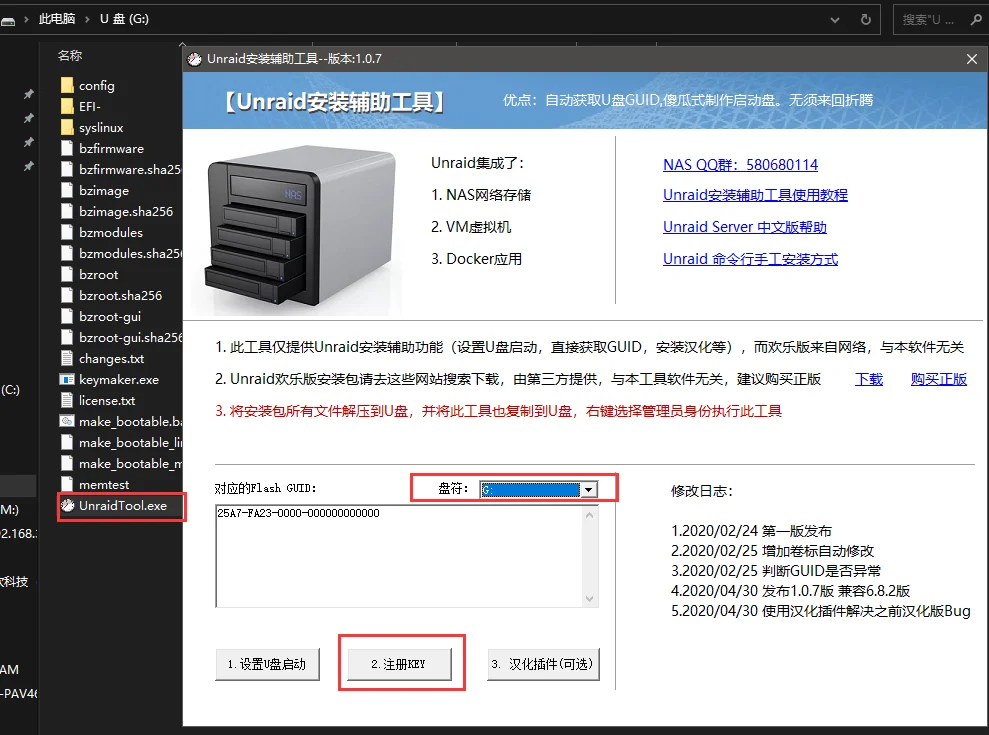This screenshot has height=735, width=989.
Task: Click the UnraidTool.exe application icon
Action: click(67, 505)
